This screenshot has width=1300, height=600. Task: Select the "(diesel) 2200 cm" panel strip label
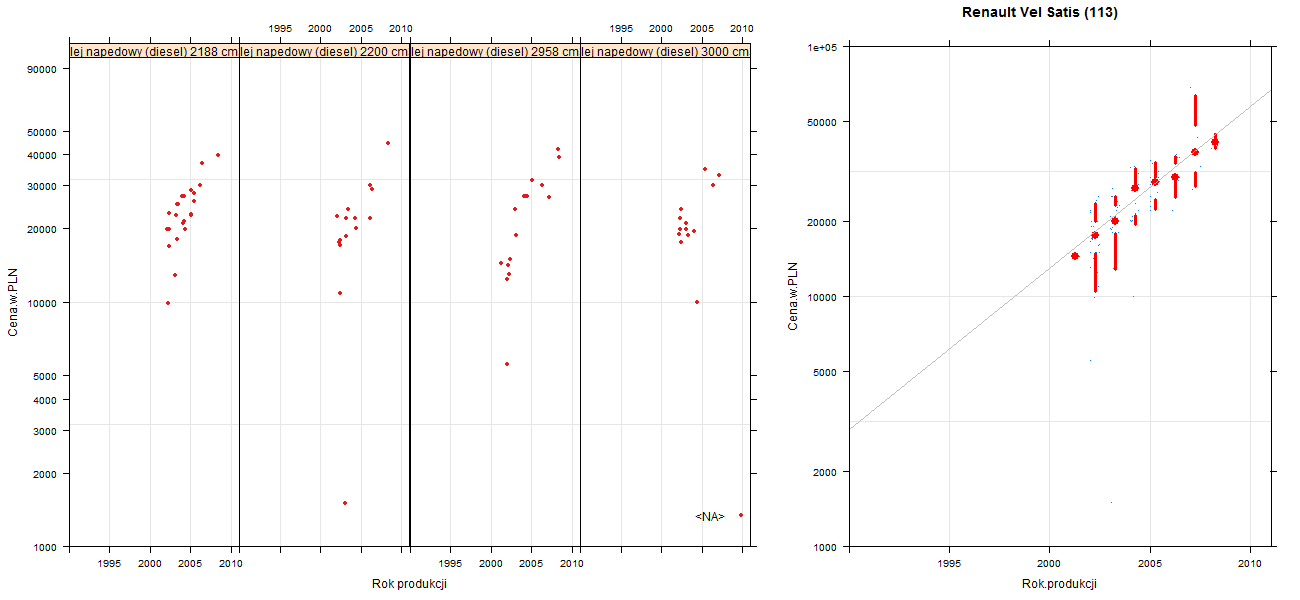(325, 52)
